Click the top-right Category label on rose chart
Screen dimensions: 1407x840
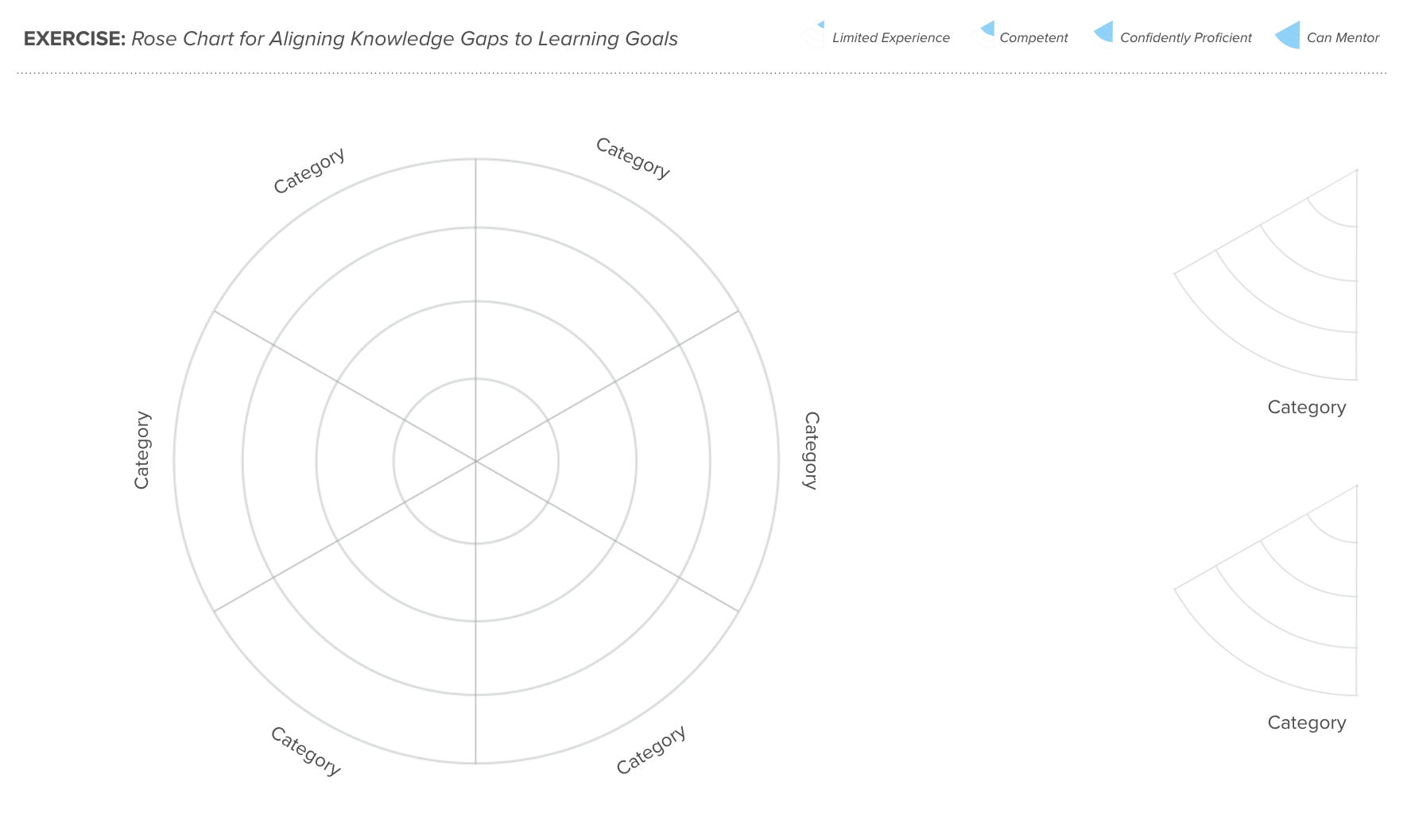pos(633,158)
